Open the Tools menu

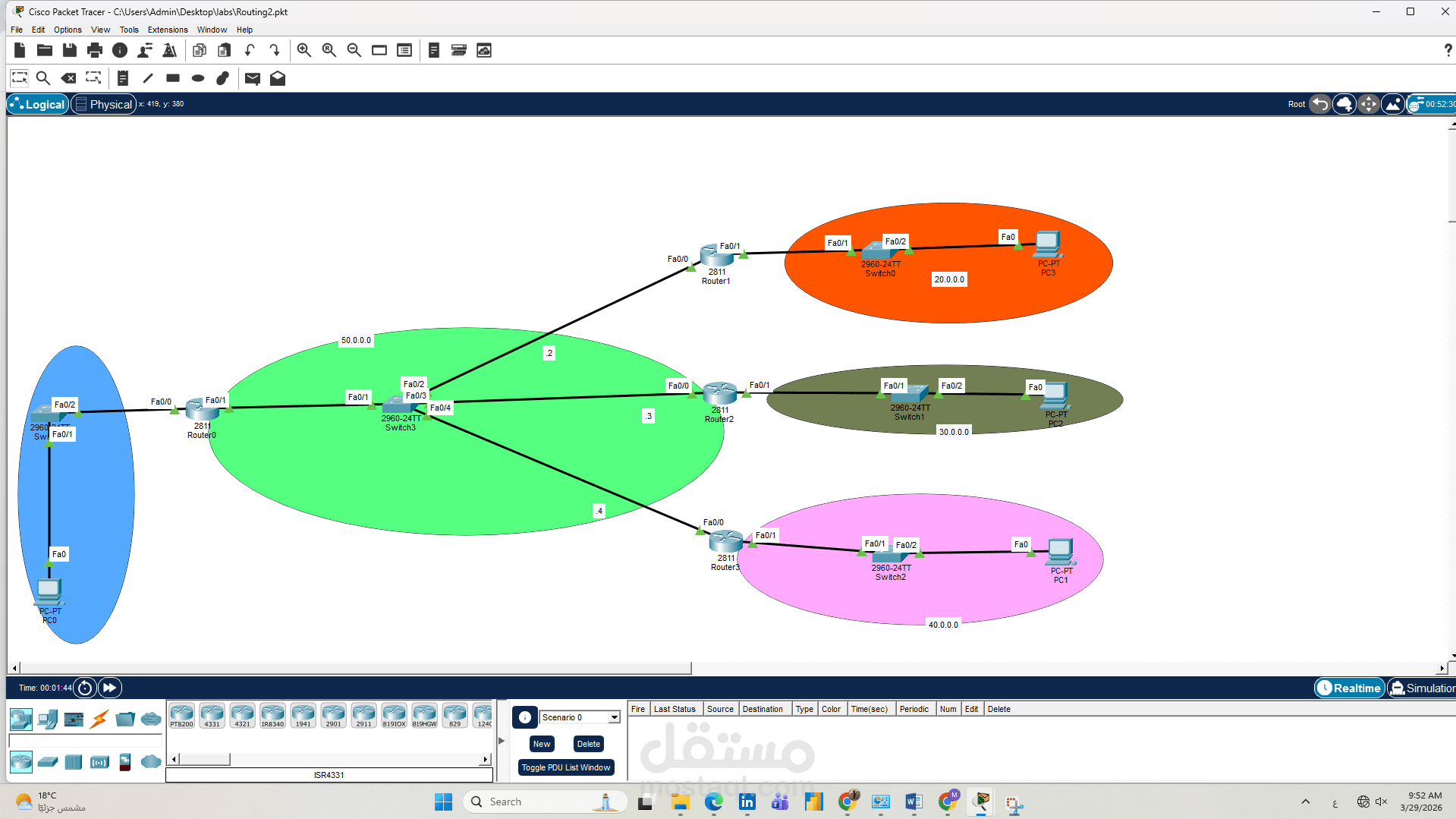[128, 30]
